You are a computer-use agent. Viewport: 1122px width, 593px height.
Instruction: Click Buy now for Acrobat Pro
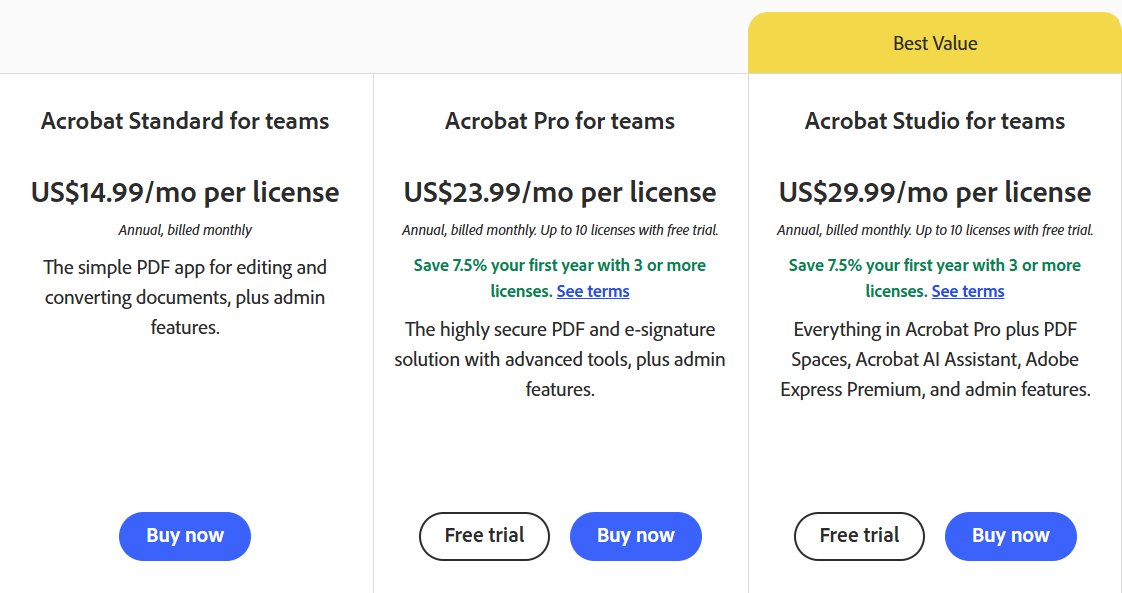[x=635, y=536]
